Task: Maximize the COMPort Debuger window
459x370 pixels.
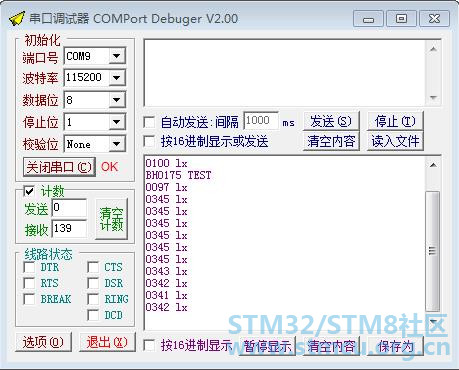Action: pyautogui.click(x=401, y=19)
